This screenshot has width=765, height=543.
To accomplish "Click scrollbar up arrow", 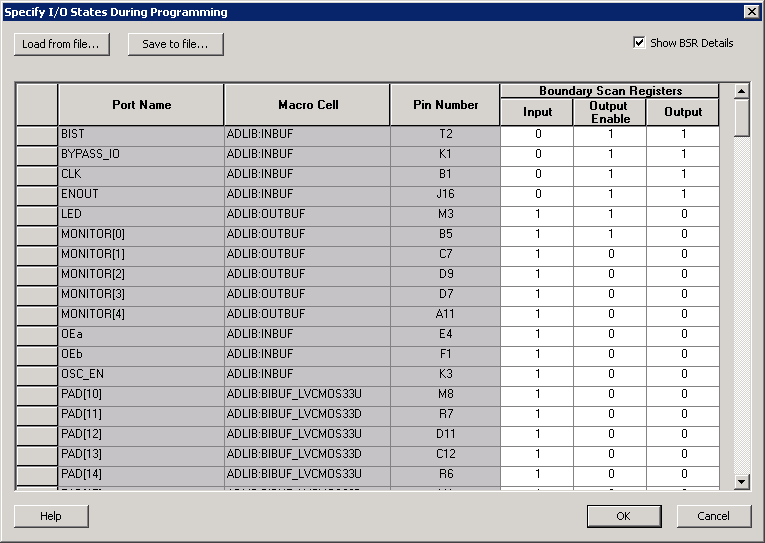I will click(741, 91).
